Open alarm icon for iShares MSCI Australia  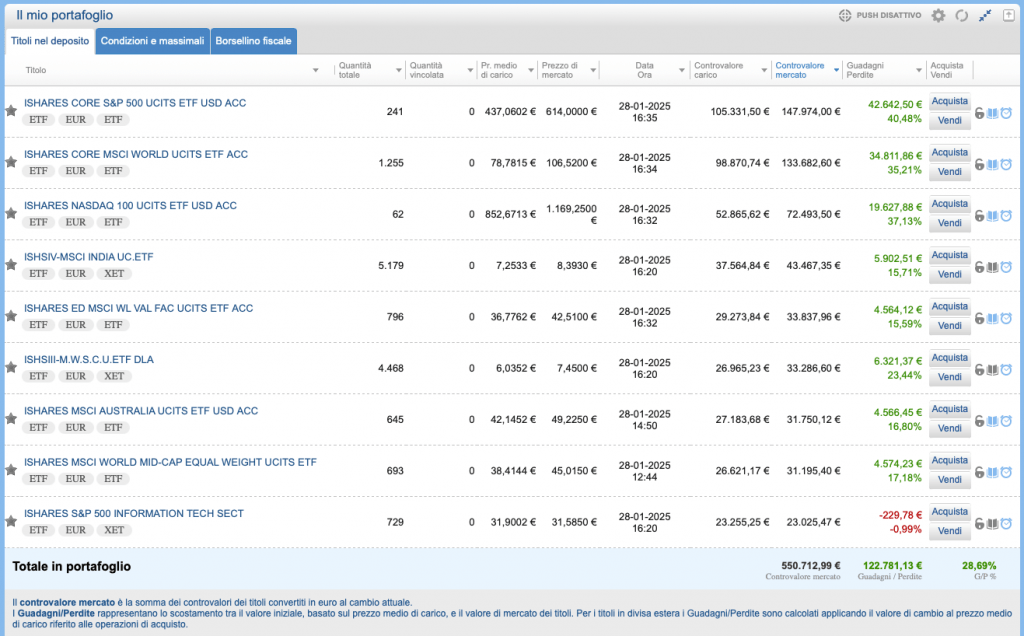[x=1006, y=421]
